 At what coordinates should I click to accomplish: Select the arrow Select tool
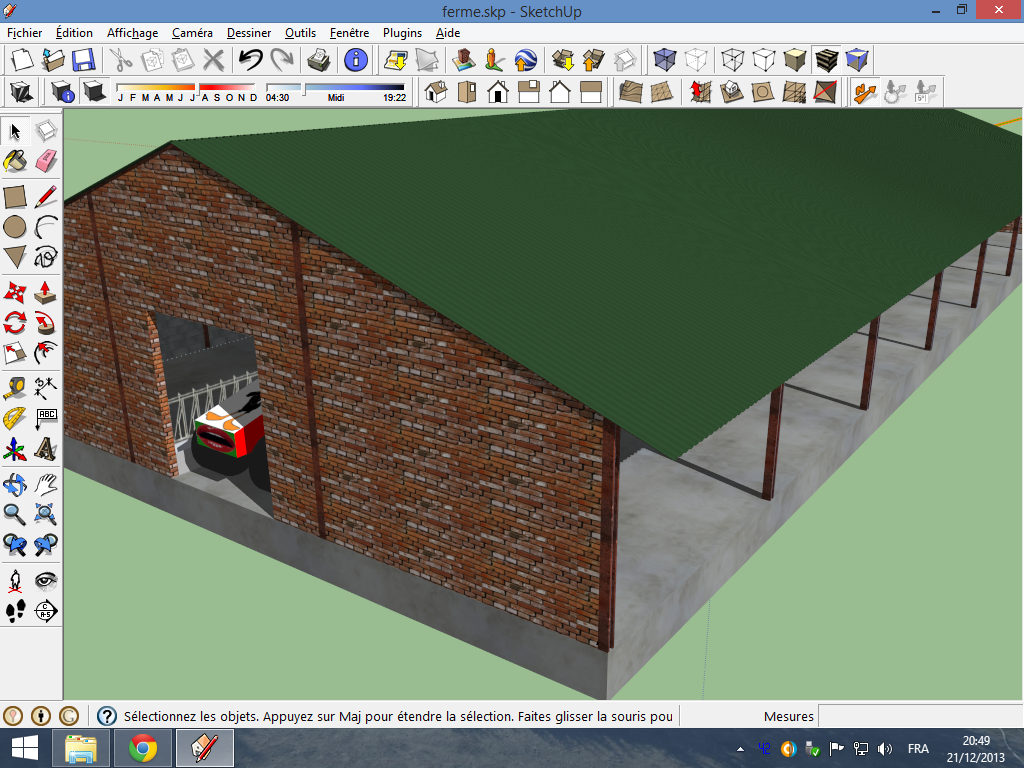pyautogui.click(x=15, y=131)
